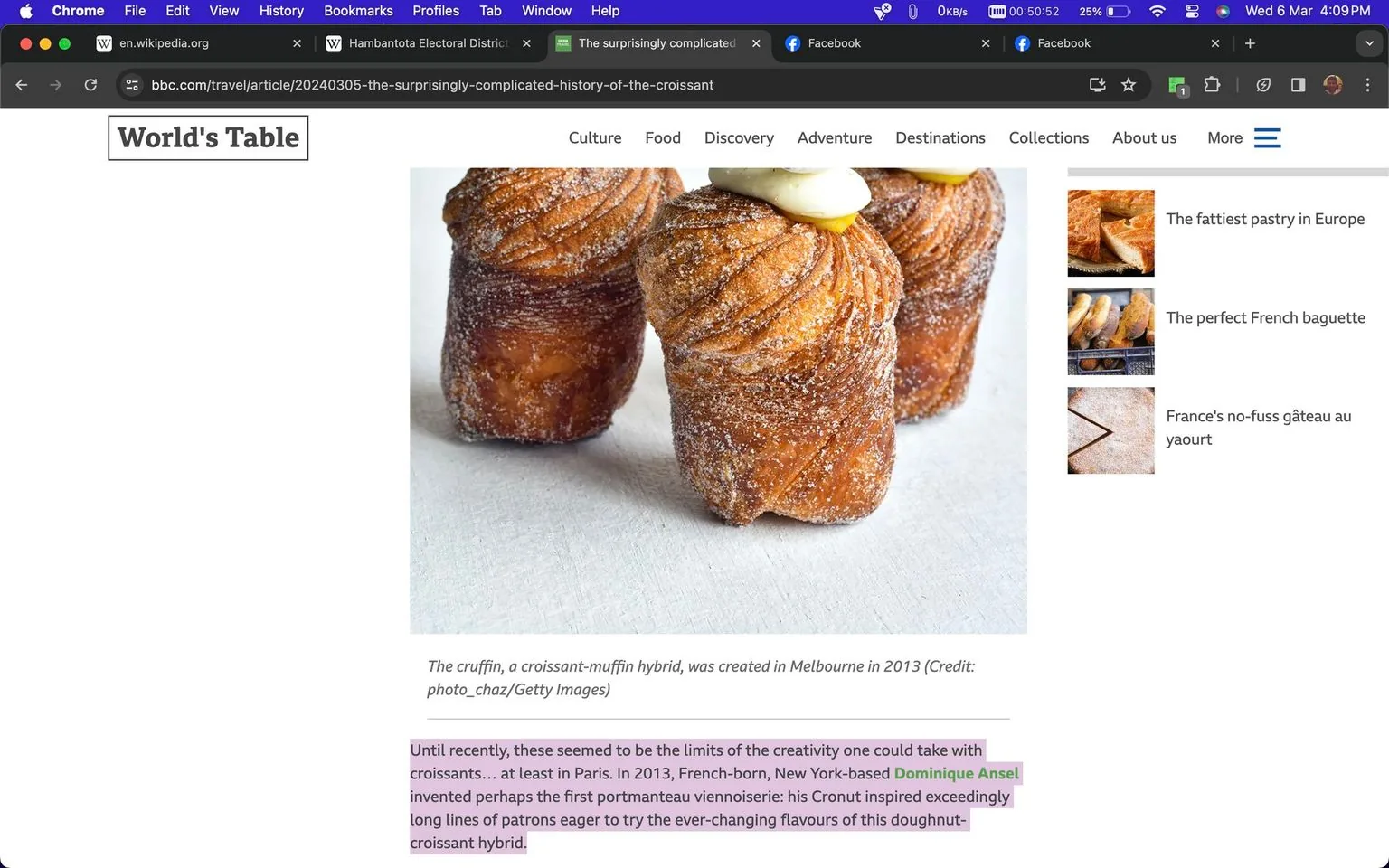Open the green extension with the badge
The width and height of the screenshot is (1389, 868).
(x=1176, y=84)
